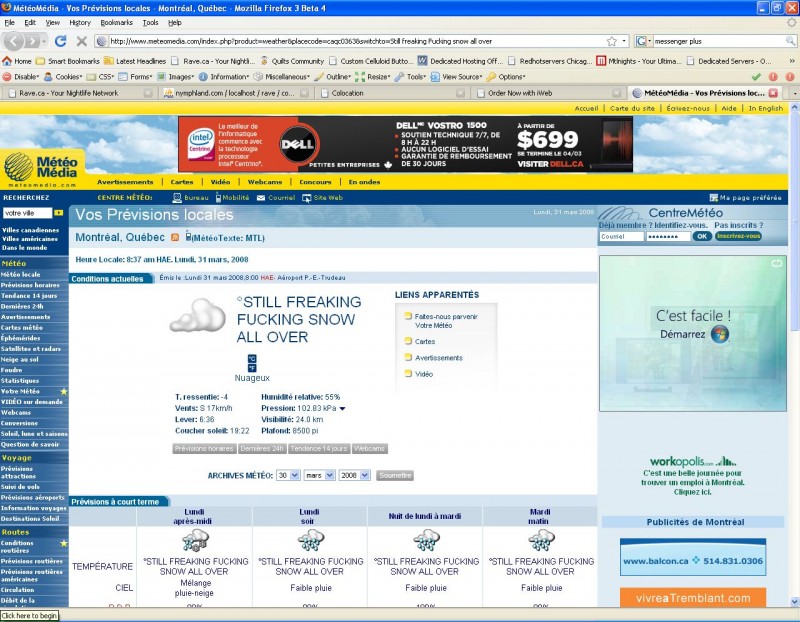Open the CSS dropdown in developer toolbar
800x622 pixels.
point(101,77)
